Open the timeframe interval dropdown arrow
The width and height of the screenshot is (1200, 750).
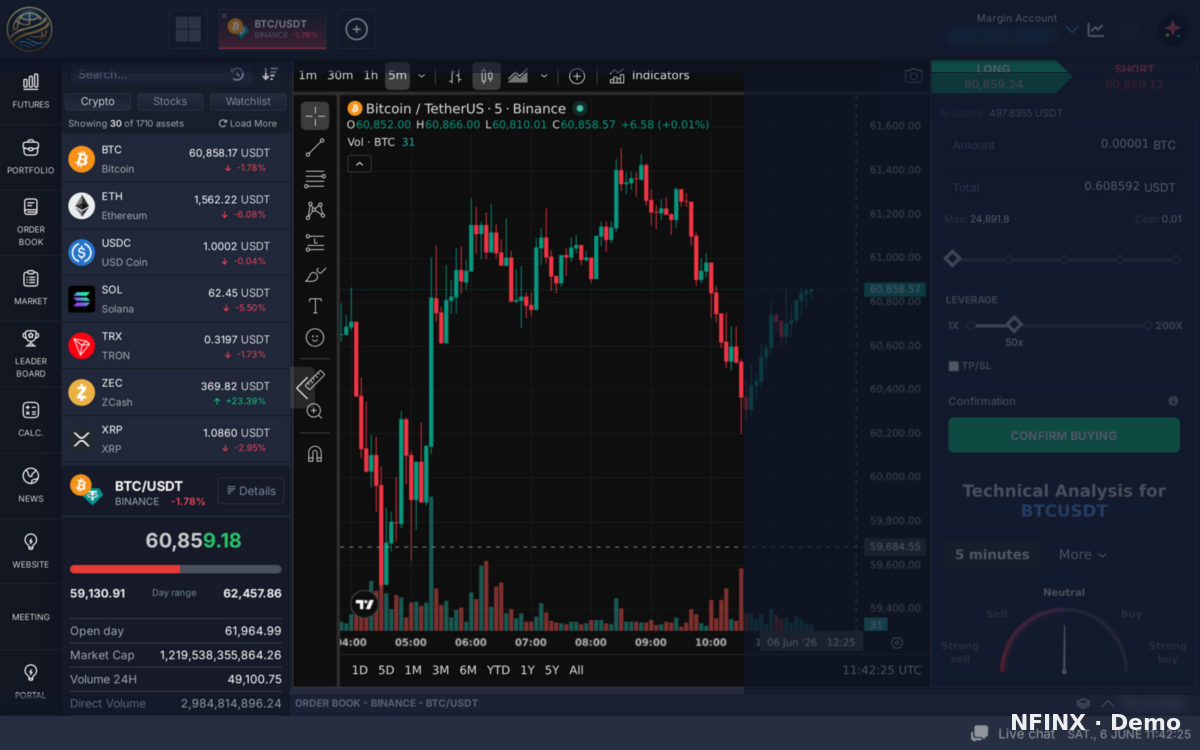(421, 76)
